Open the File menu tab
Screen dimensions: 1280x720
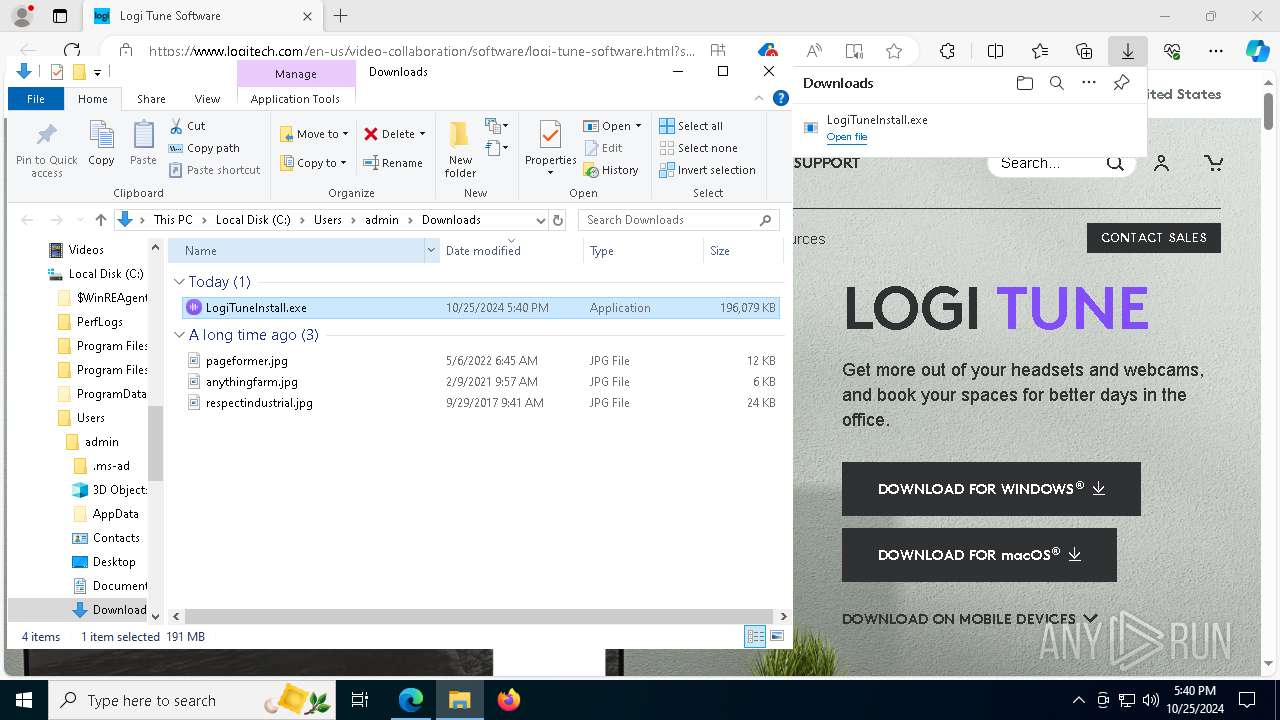(x=36, y=99)
